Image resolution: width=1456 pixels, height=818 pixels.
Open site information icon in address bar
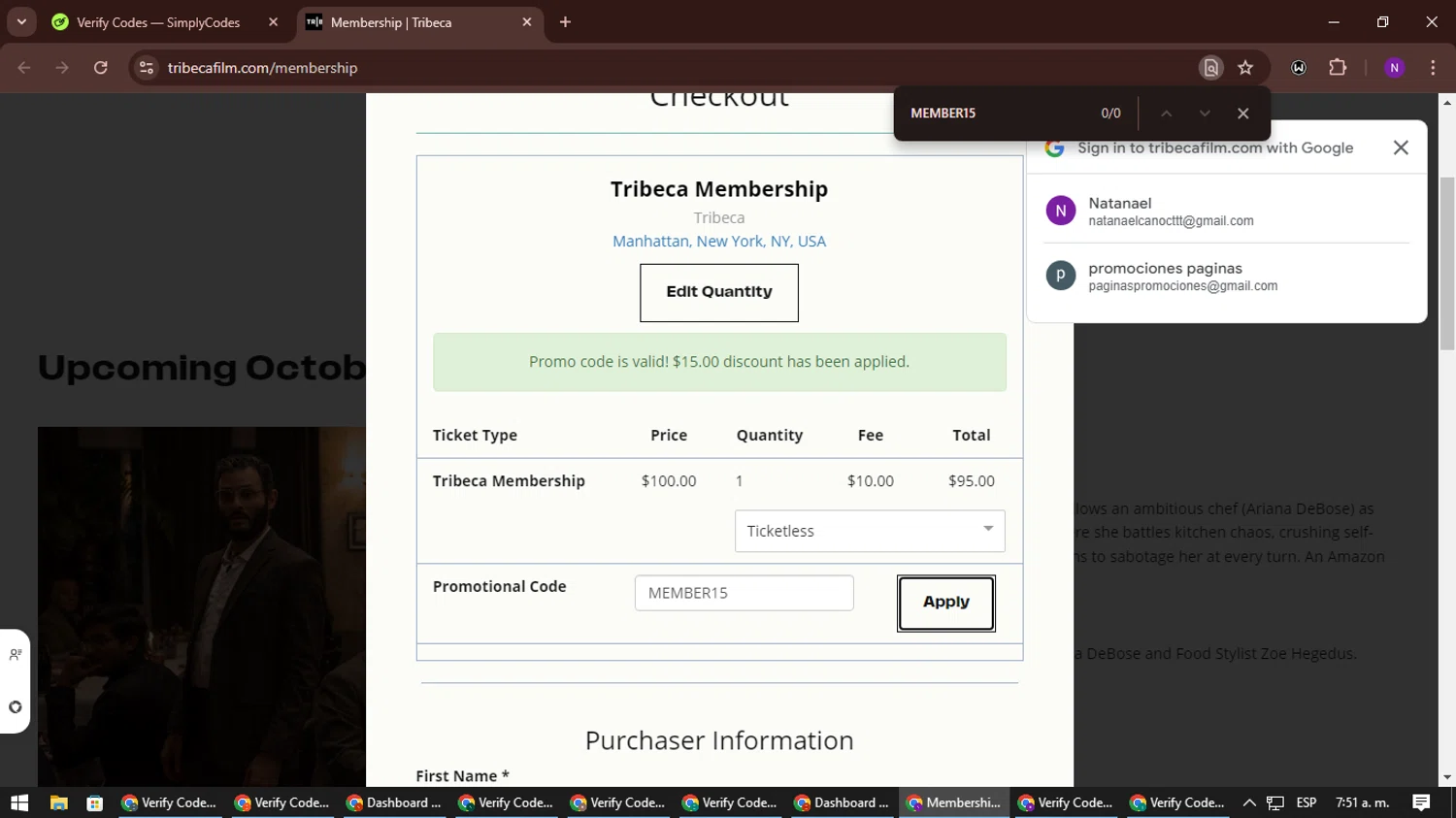click(x=147, y=68)
